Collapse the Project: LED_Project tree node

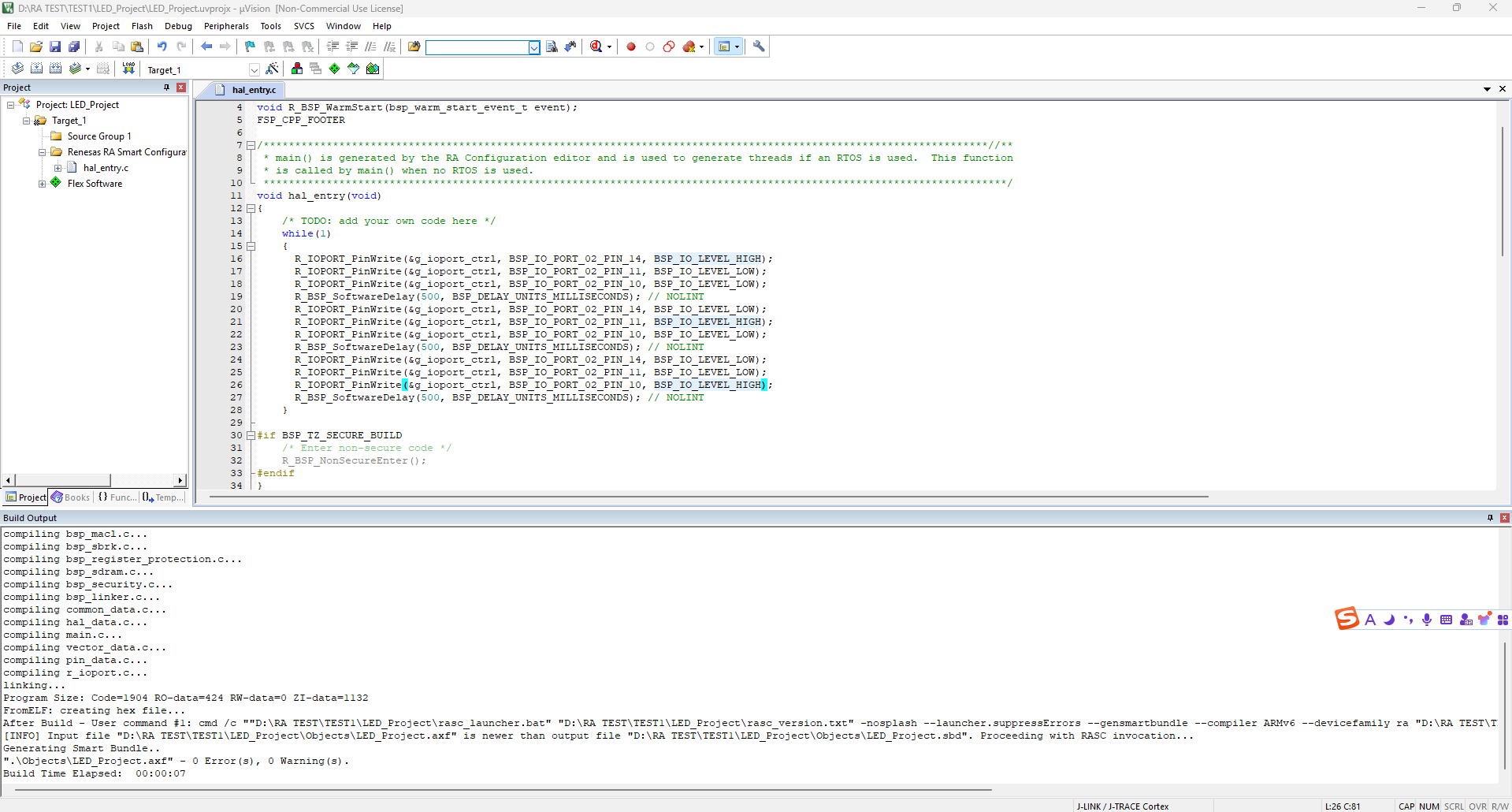coord(10,105)
